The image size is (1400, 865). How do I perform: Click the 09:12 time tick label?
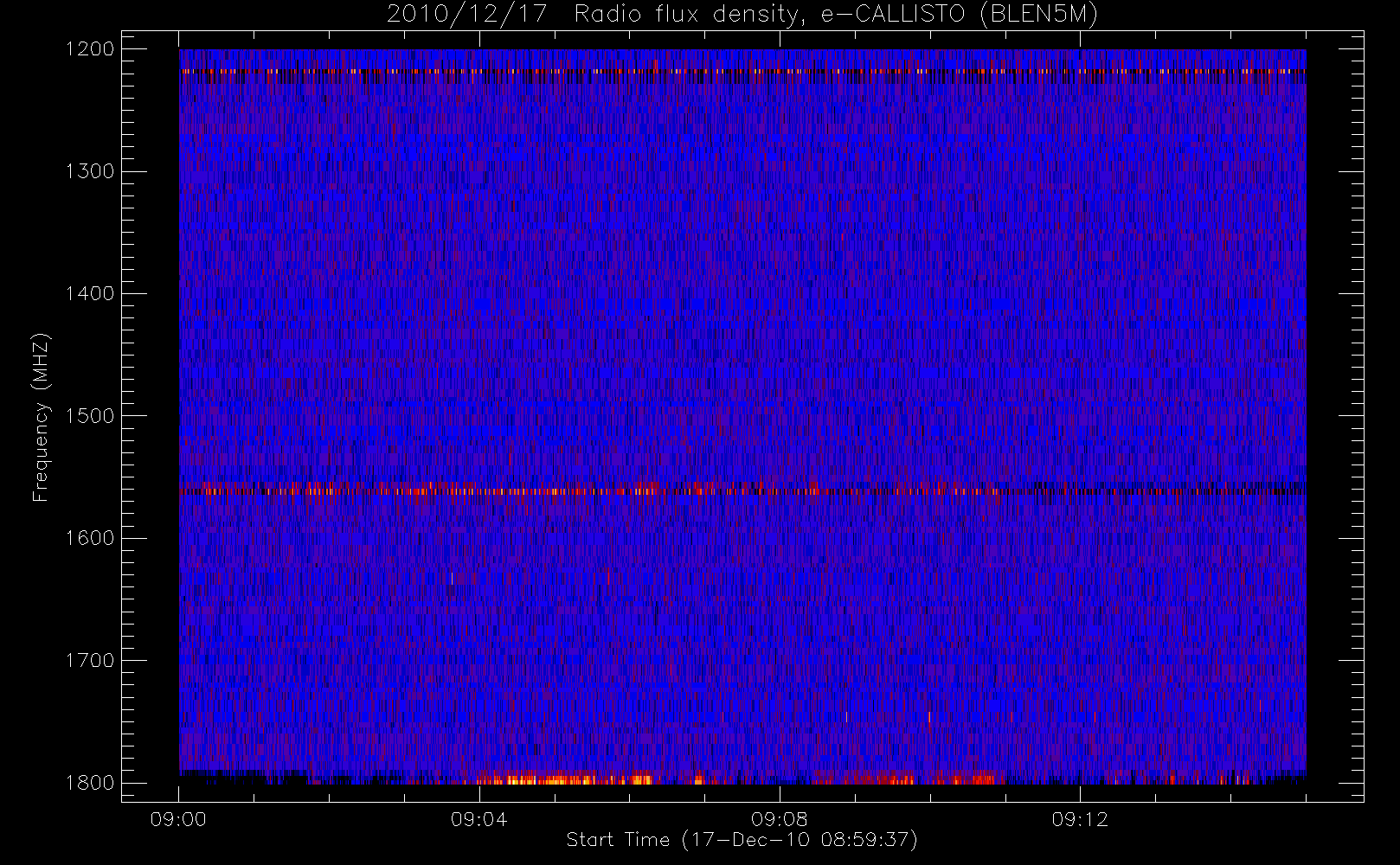(x=1080, y=819)
